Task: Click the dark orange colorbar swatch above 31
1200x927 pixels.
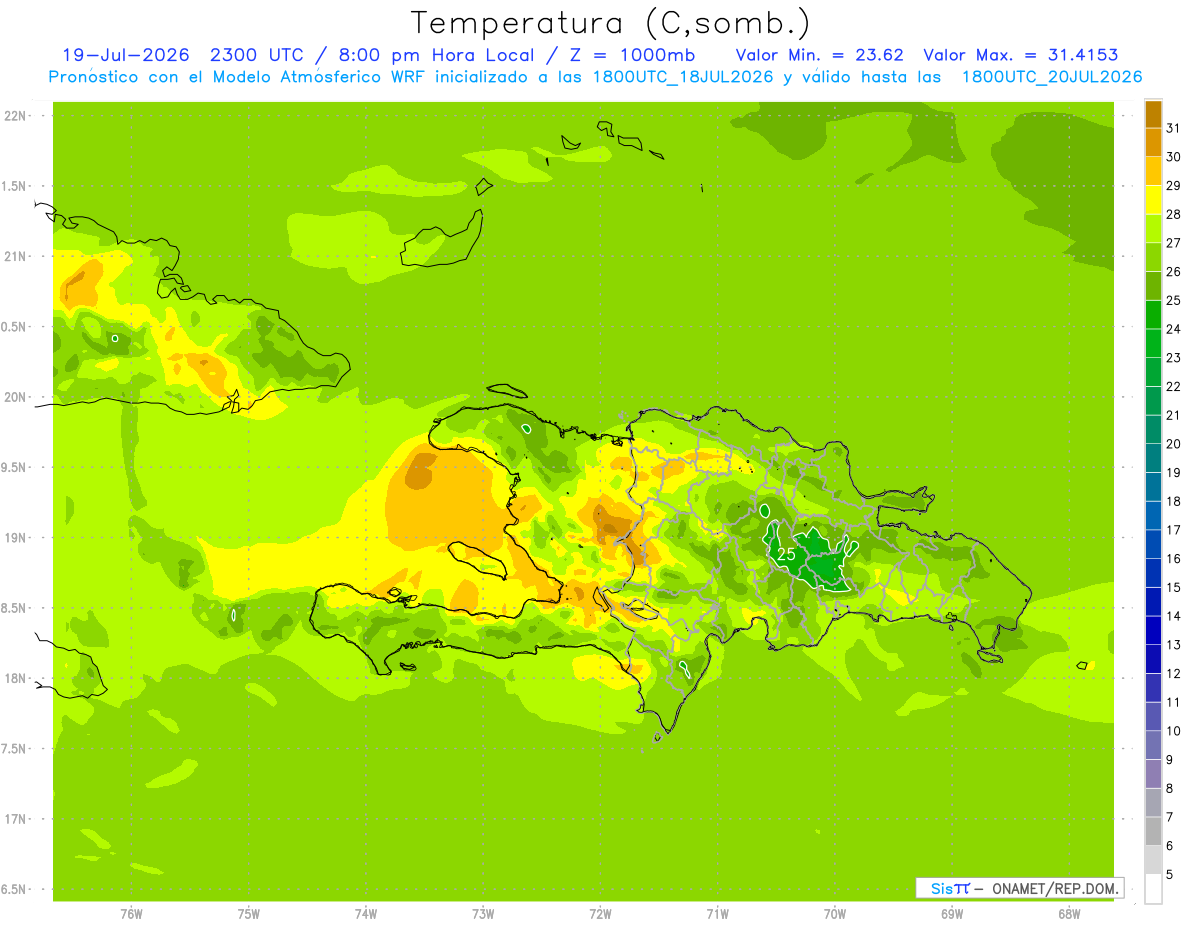Action: pos(1153,114)
